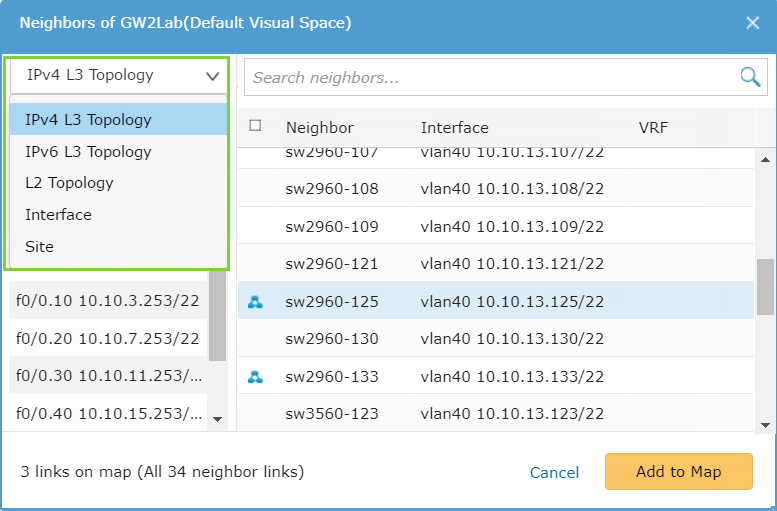Click the Cancel link
Image resolution: width=777 pixels, height=511 pixels.
(554, 472)
